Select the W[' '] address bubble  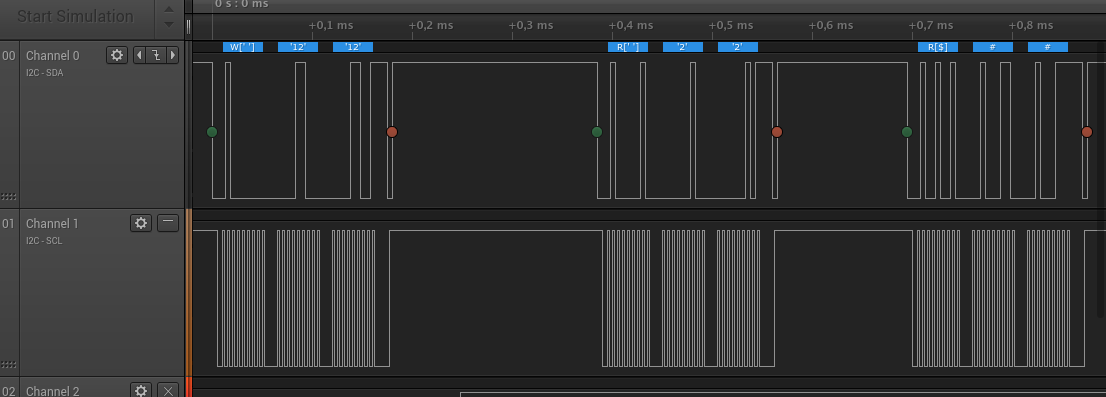(x=243, y=47)
